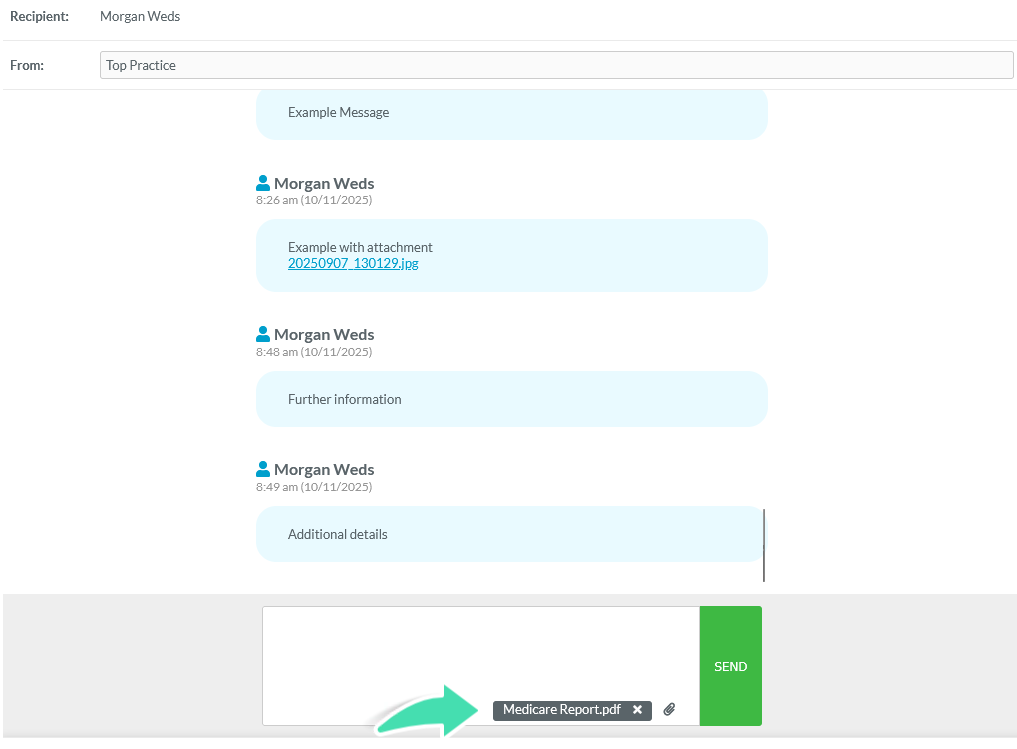1017x749 pixels.
Task: Click sender name Morgan Weds at 8:48 am
Action: (x=324, y=335)
